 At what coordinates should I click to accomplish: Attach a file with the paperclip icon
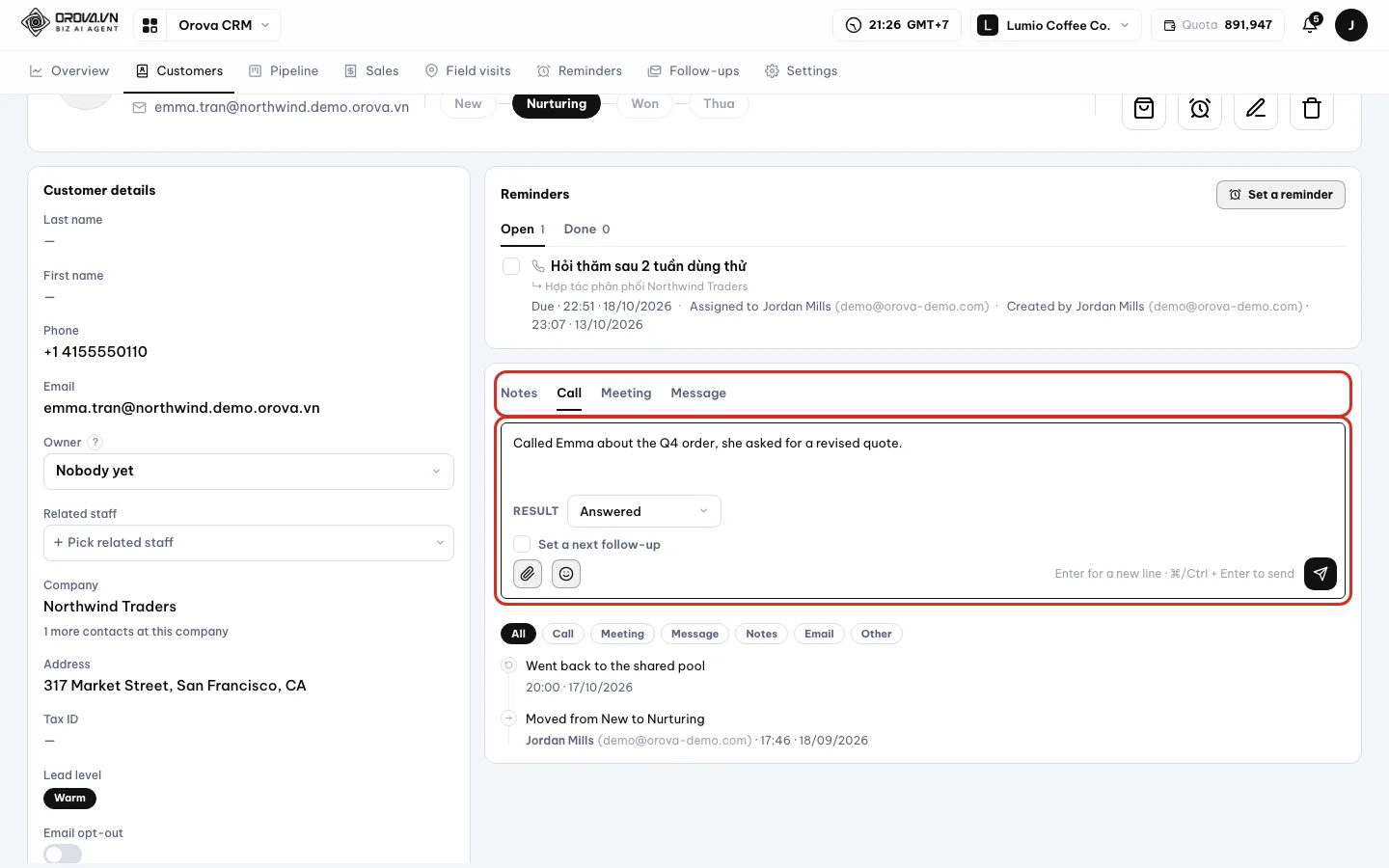click(528, 574)
